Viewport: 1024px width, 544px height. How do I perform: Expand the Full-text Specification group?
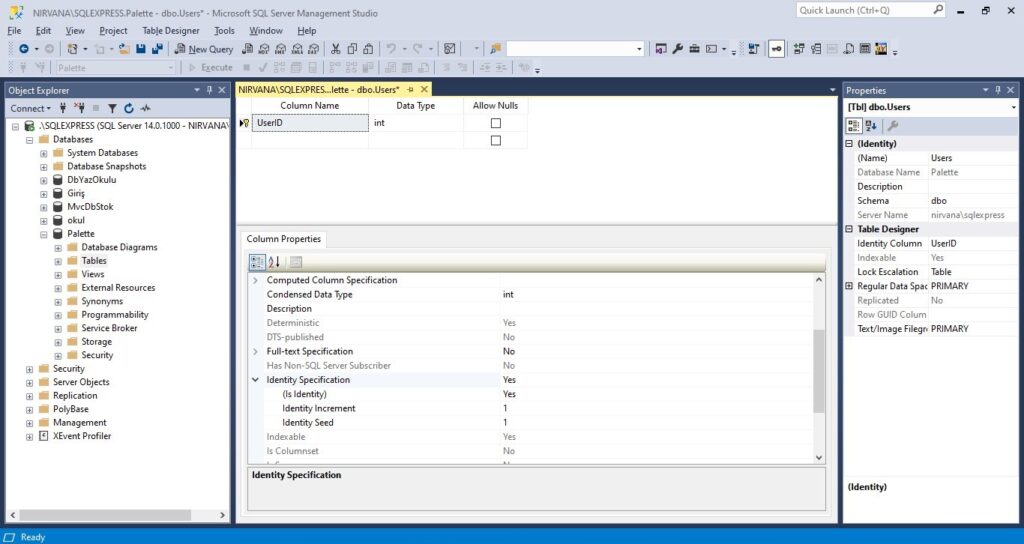pos(255,351)
